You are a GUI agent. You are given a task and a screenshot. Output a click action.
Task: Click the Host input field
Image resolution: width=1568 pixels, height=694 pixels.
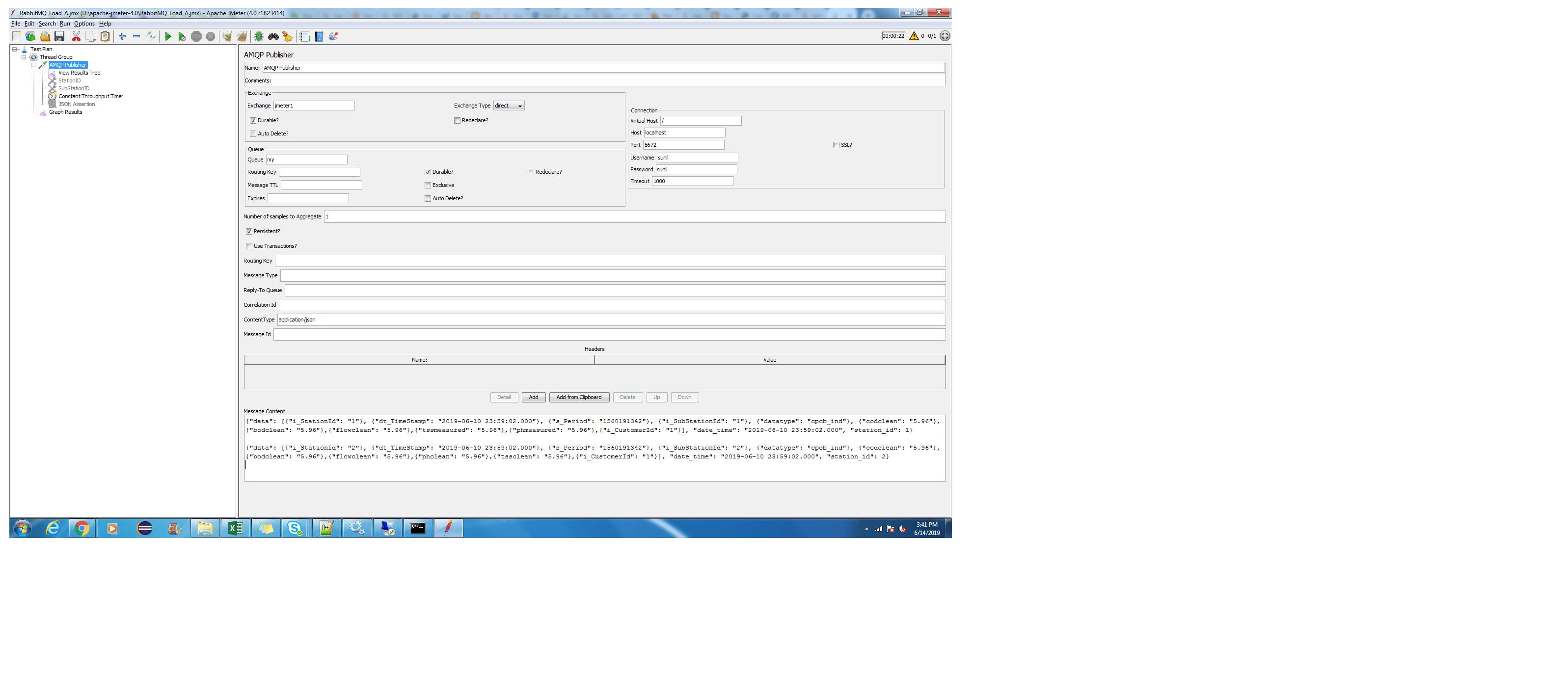tap(684, 133)
